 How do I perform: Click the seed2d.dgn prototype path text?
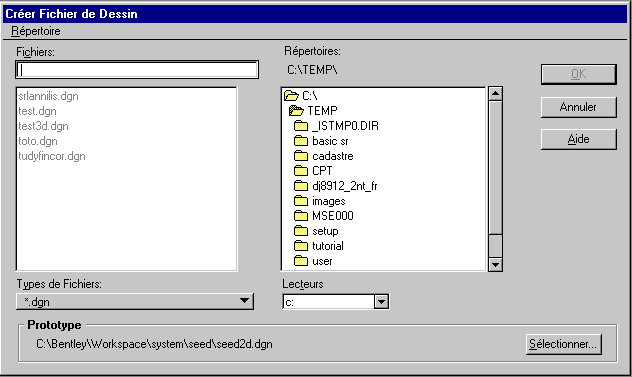154,344
